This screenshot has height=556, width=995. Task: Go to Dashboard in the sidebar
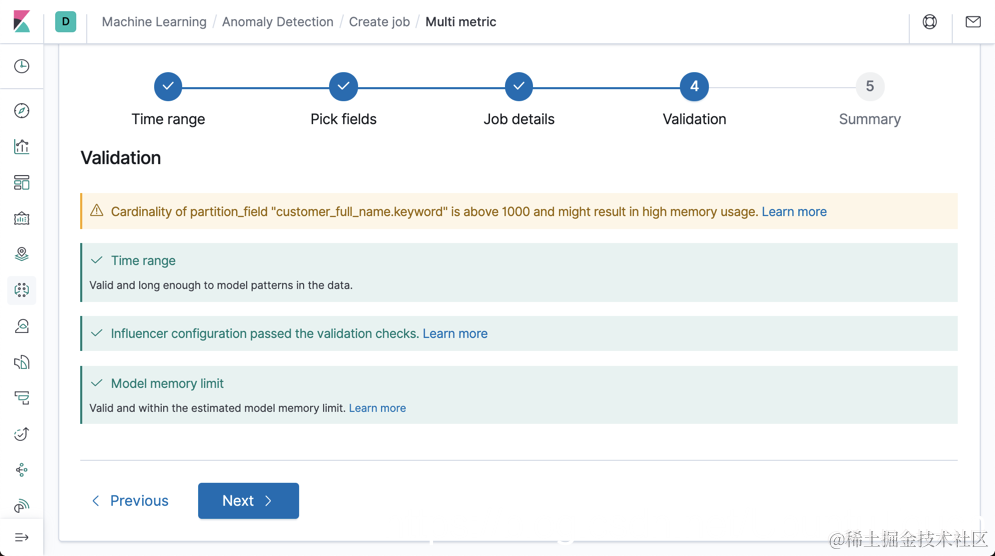[x=21, y=183]
